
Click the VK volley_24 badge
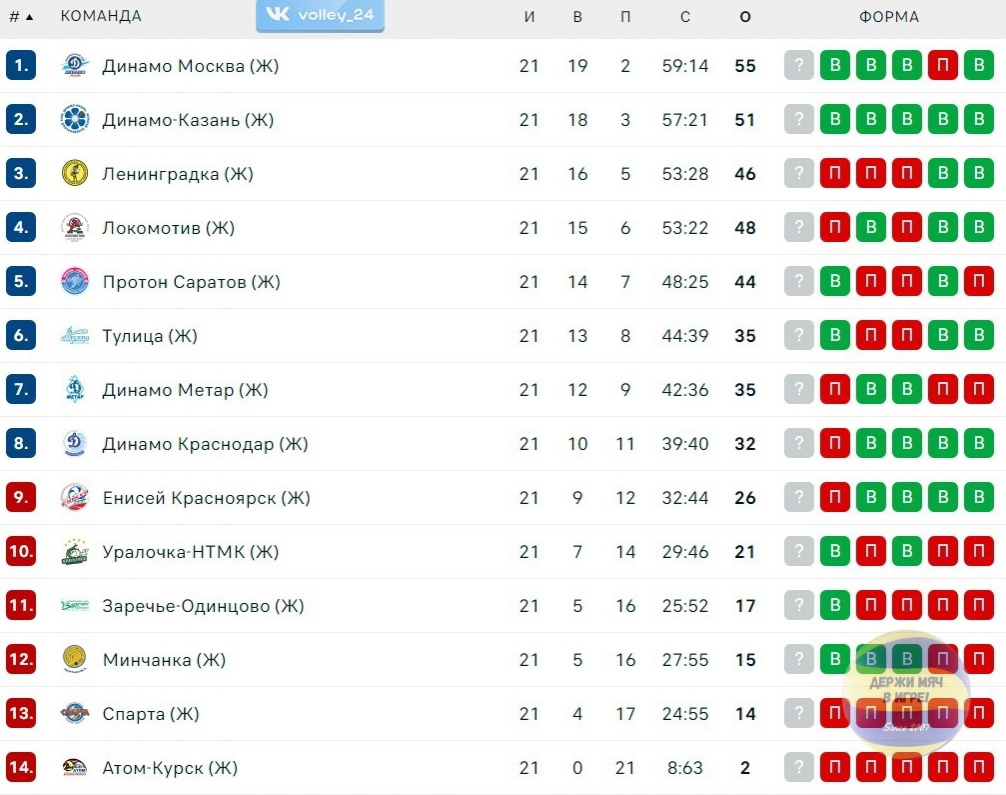(x=320, y=15)
